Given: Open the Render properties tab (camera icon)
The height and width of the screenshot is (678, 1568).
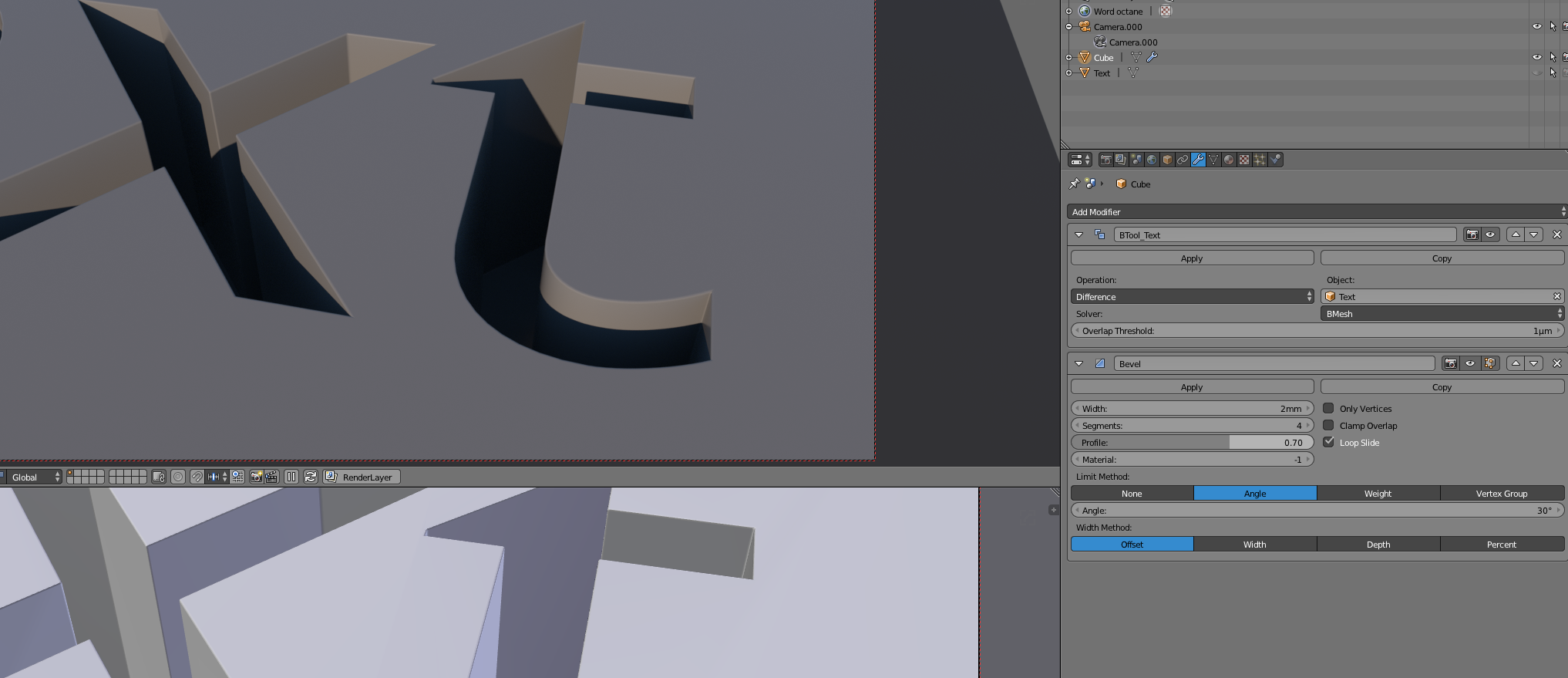Looking at the screenshot, I should click(x=1105, y=160).
